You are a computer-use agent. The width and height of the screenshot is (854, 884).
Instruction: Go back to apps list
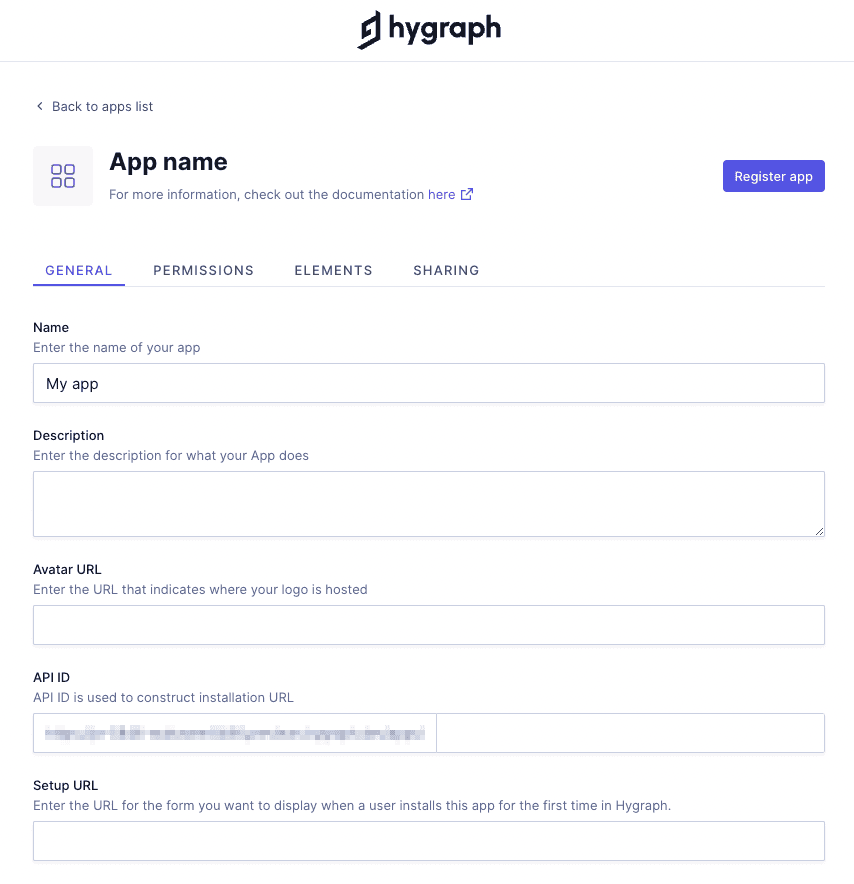click(102, 106)
